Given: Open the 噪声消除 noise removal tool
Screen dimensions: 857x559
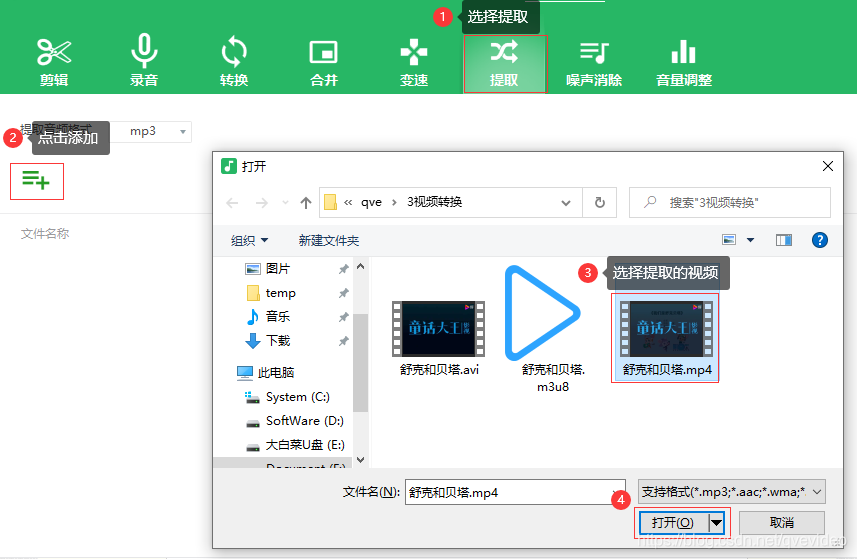Looking at the screenshot, I should click(x=594, y=64).
